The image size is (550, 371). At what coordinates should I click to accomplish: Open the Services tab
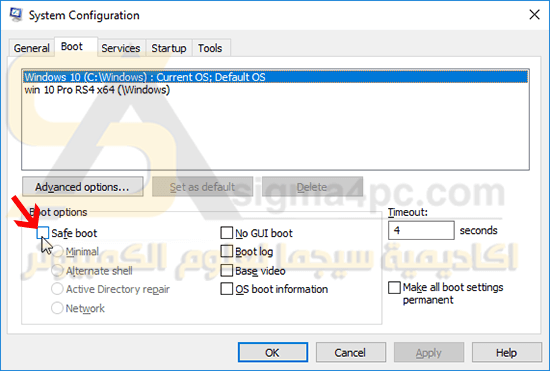coord(121,48)
